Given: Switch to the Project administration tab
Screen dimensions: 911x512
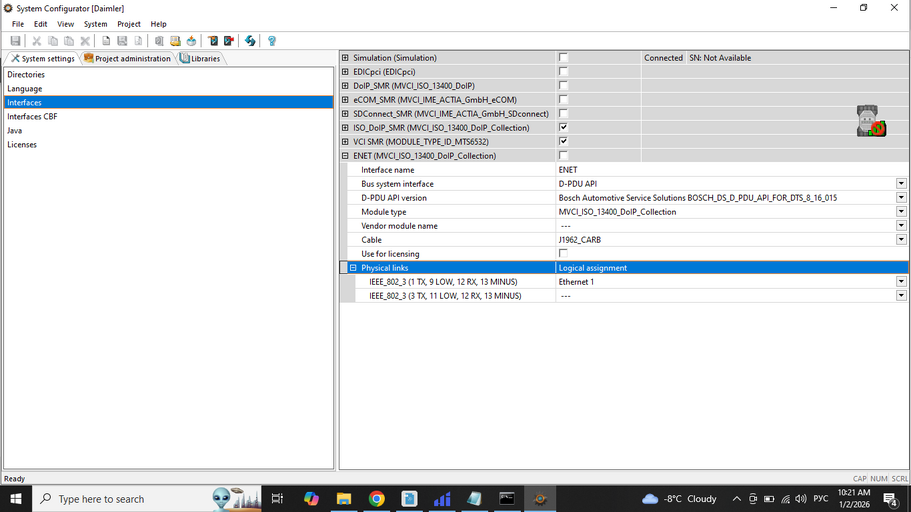Looking at the screenshot, I should click(x=127, y=58).
